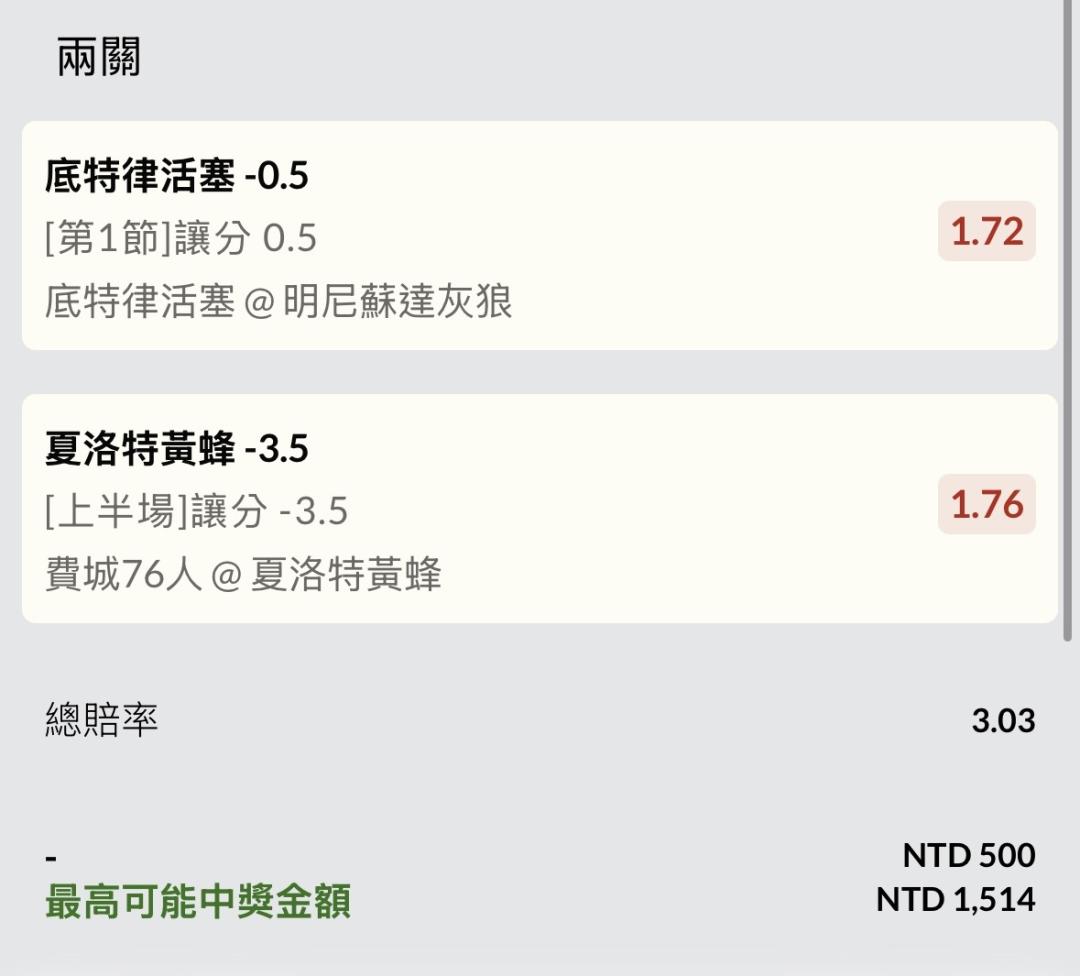Tap the 兩關 parlay heading

coord(99,57)
